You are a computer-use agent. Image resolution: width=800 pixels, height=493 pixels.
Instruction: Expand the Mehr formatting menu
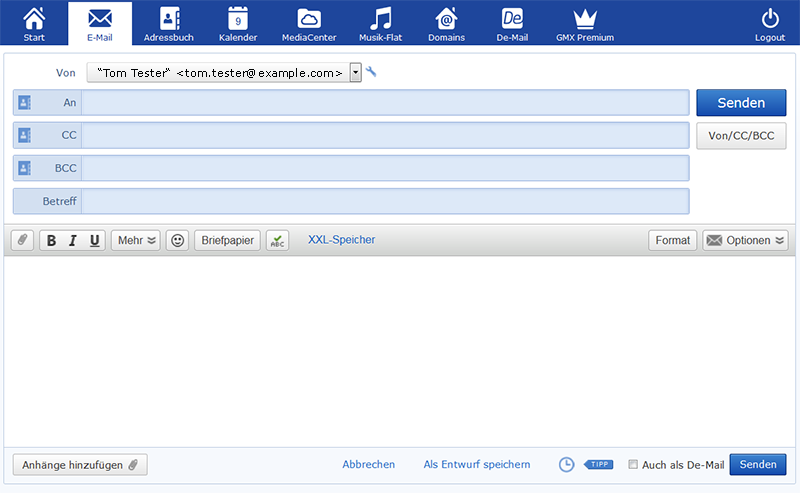[136, 240]
